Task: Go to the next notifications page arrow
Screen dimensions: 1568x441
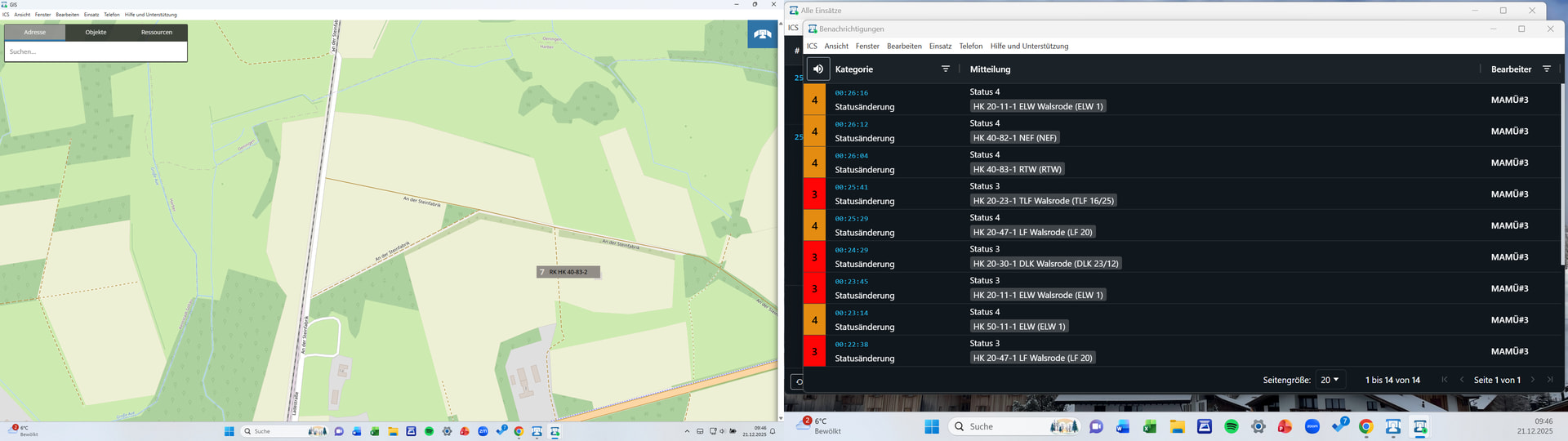Action: tap(1533, 380)
